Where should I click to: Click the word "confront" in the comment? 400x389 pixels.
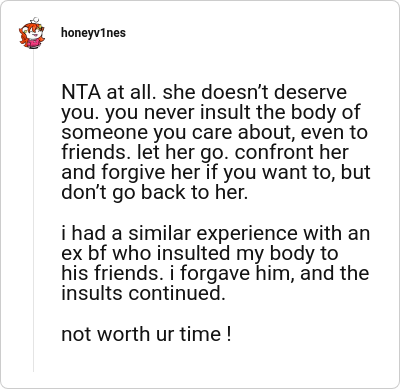click(274, 152)
